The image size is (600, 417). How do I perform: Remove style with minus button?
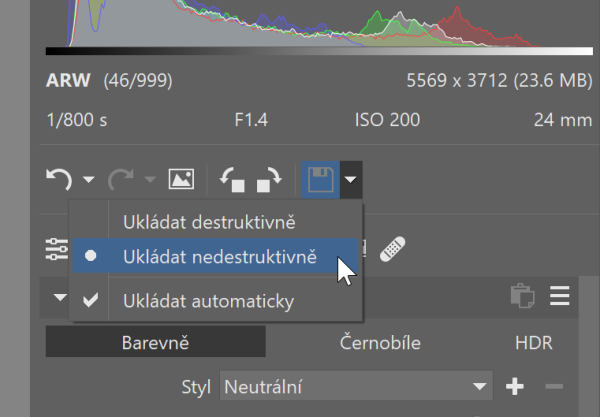(554, 386)
